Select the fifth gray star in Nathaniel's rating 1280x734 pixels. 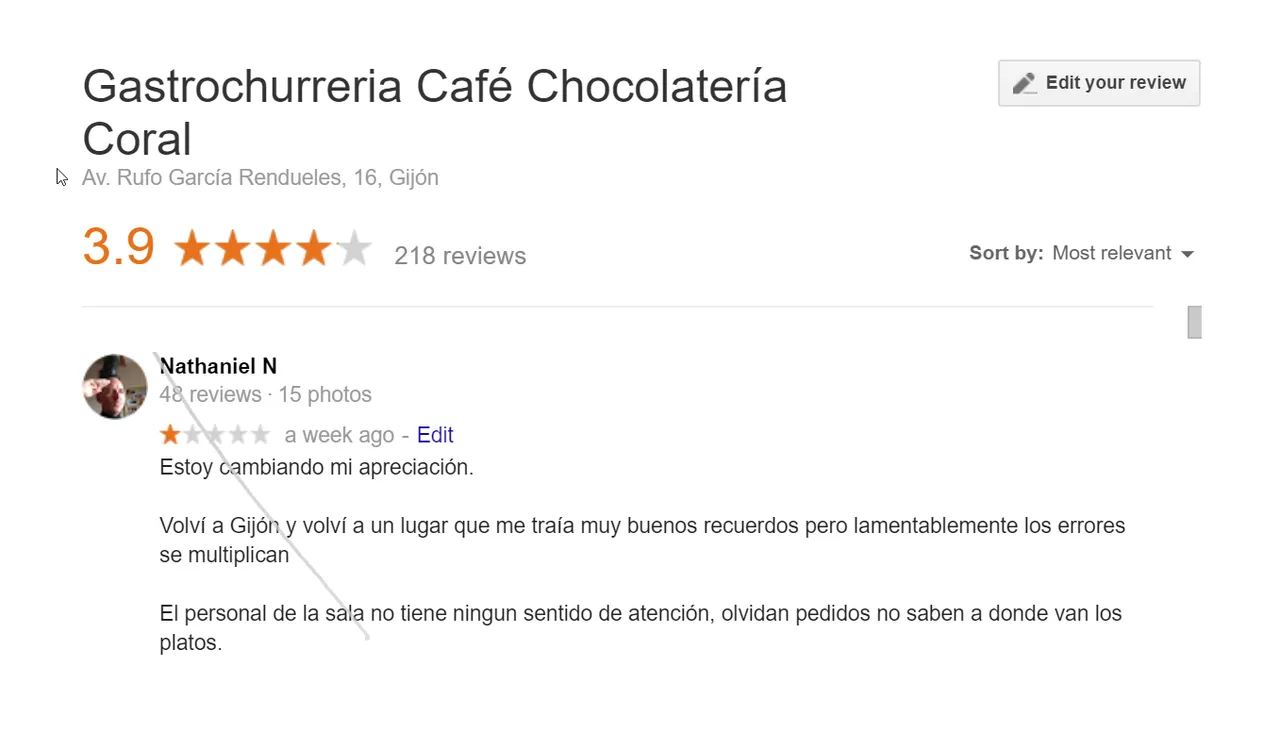(x=260, y=434)
